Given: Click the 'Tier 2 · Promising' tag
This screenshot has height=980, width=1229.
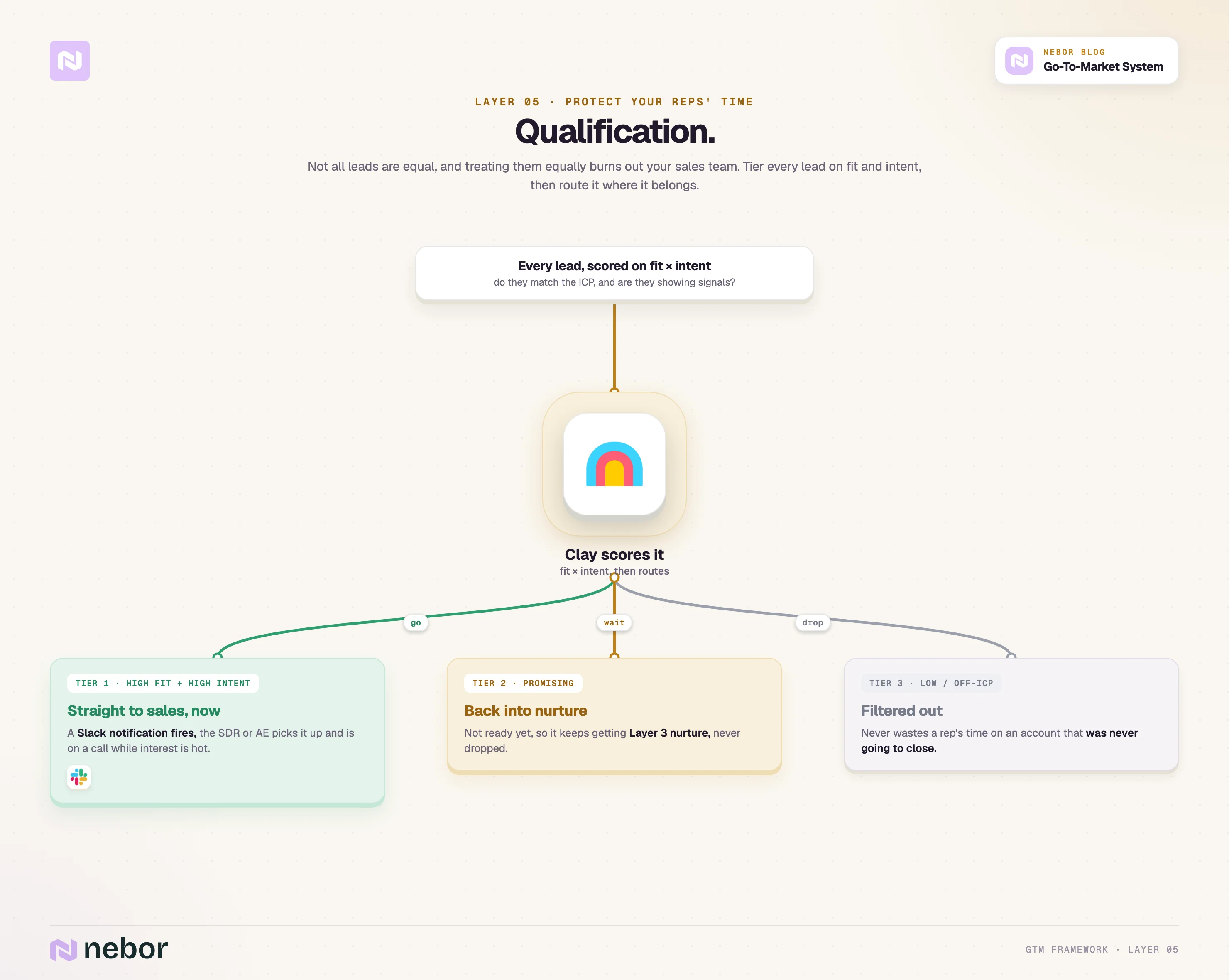Looking at the screenshot, I should pos(523,683).
